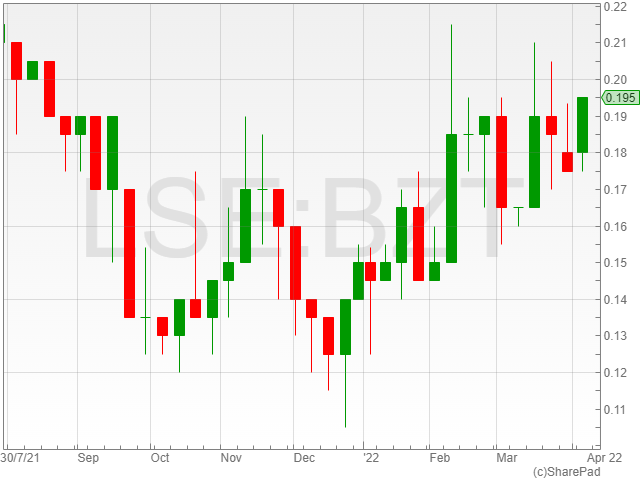Image resolution: width=640 pixels, height=480 pixels.
Task: Select the Nov label on the date axis
Action: point(232,457)
